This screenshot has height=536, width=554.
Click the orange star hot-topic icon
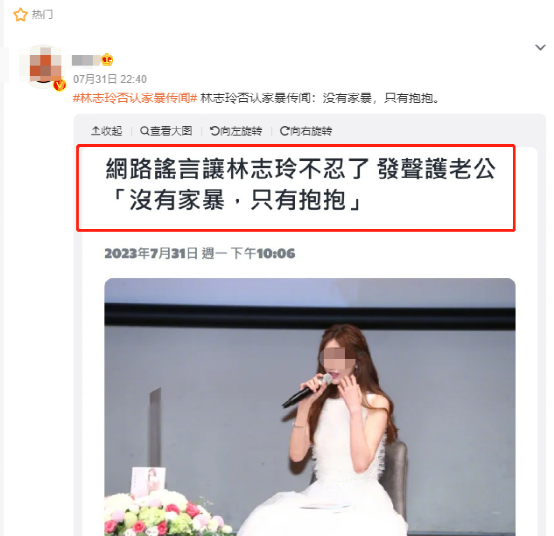20,15
